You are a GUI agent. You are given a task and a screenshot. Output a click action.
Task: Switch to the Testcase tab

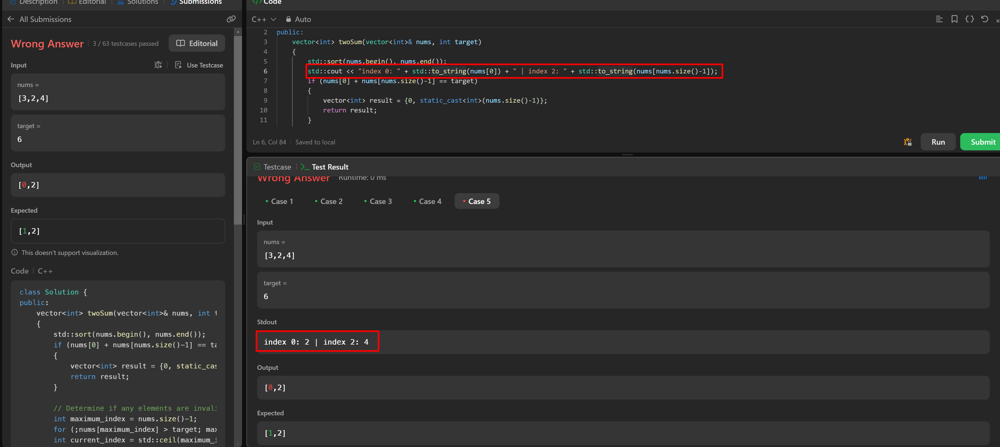tap(272, 167)
